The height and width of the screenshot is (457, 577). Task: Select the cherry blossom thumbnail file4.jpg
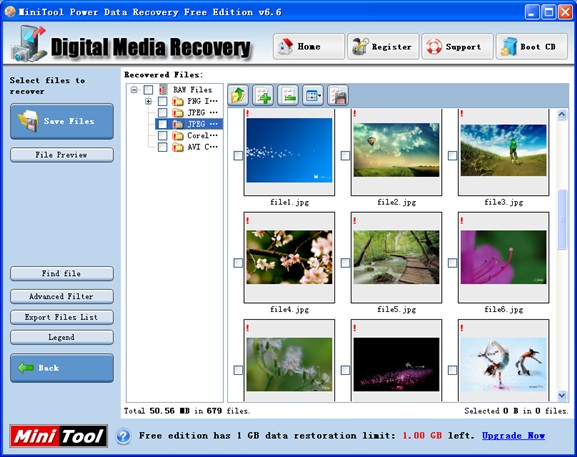[x=289, y=257]
